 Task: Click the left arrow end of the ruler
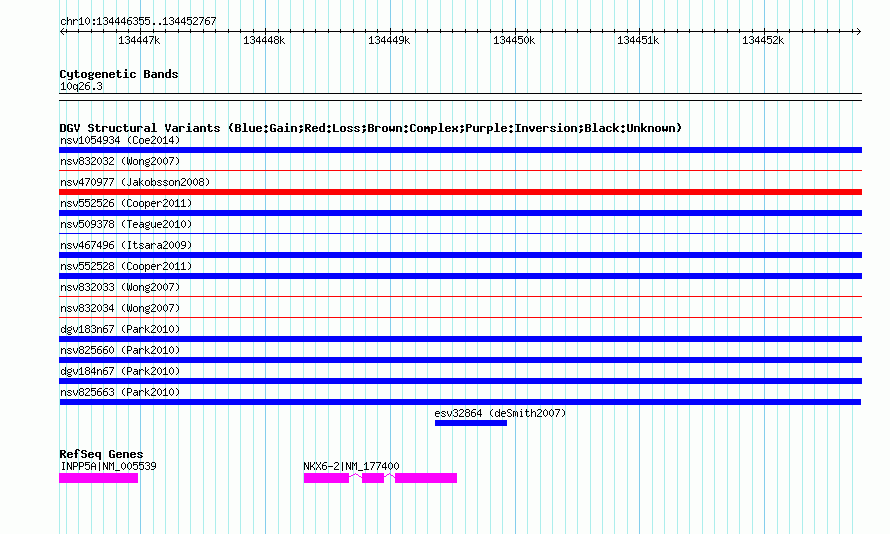62,31
